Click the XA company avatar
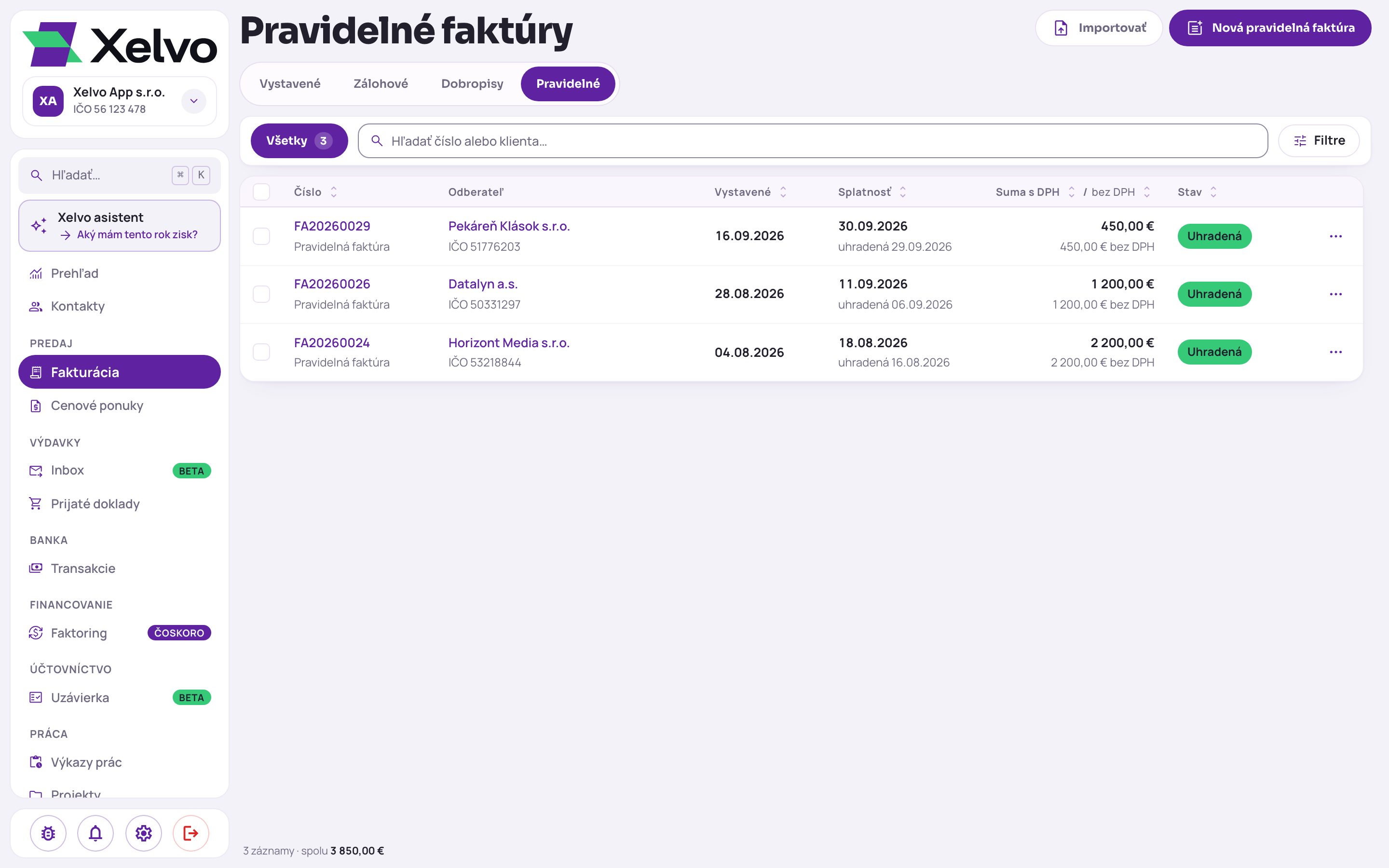The width and height of the screenshot is (1389, 868). click(48, 101)
